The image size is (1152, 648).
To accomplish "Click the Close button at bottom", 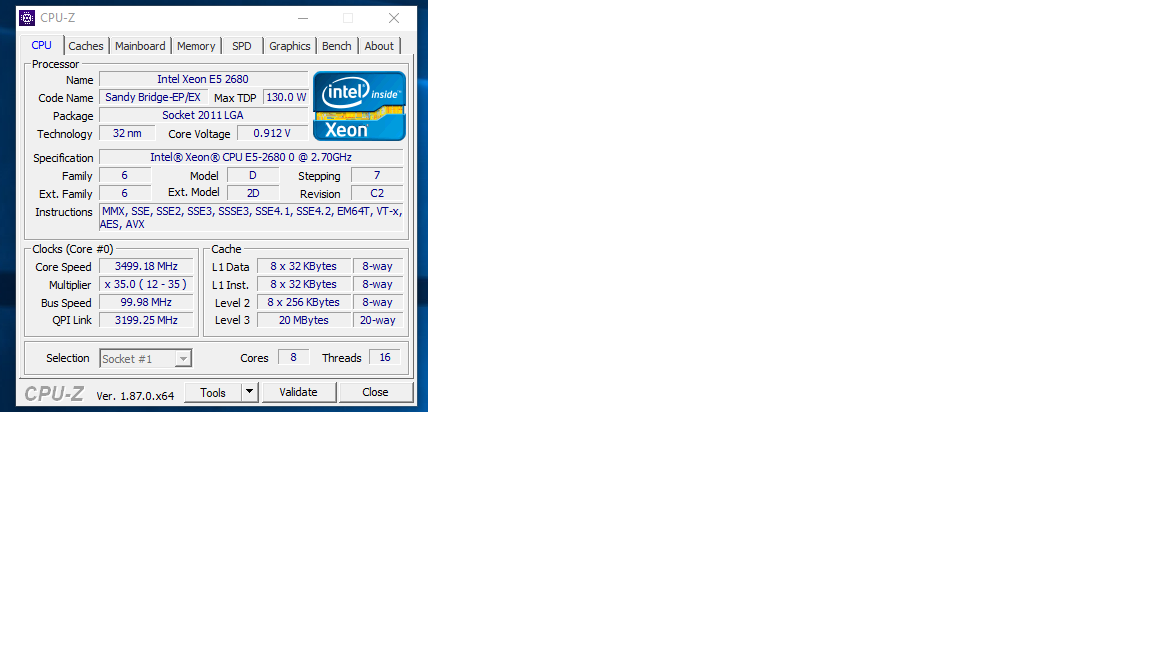I will point(375,392).
